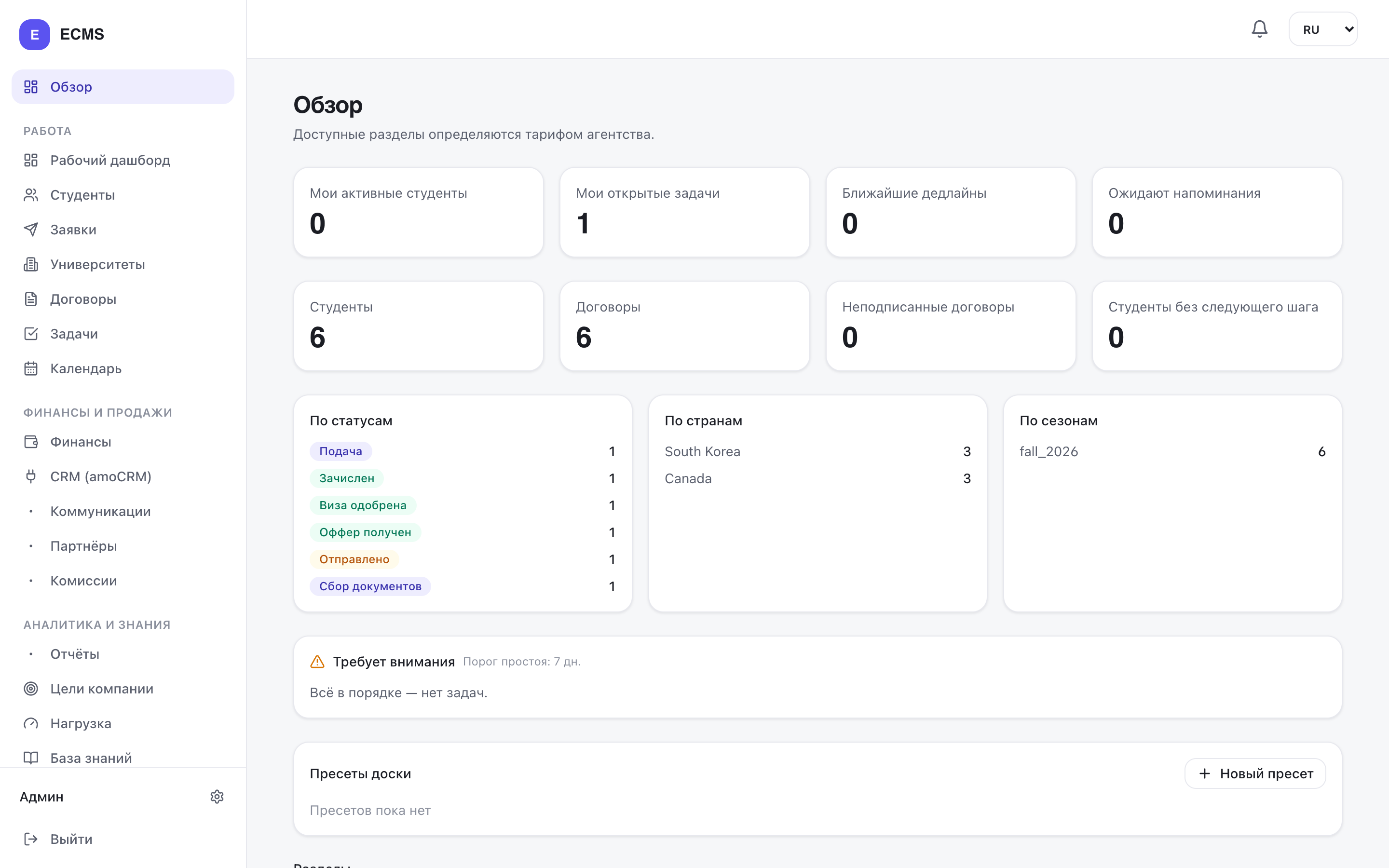The image size is (1389, 868).
Task: Click the Порог простоя: 7 дн. label
Action: pyautogui.click(x=522, y=662)
